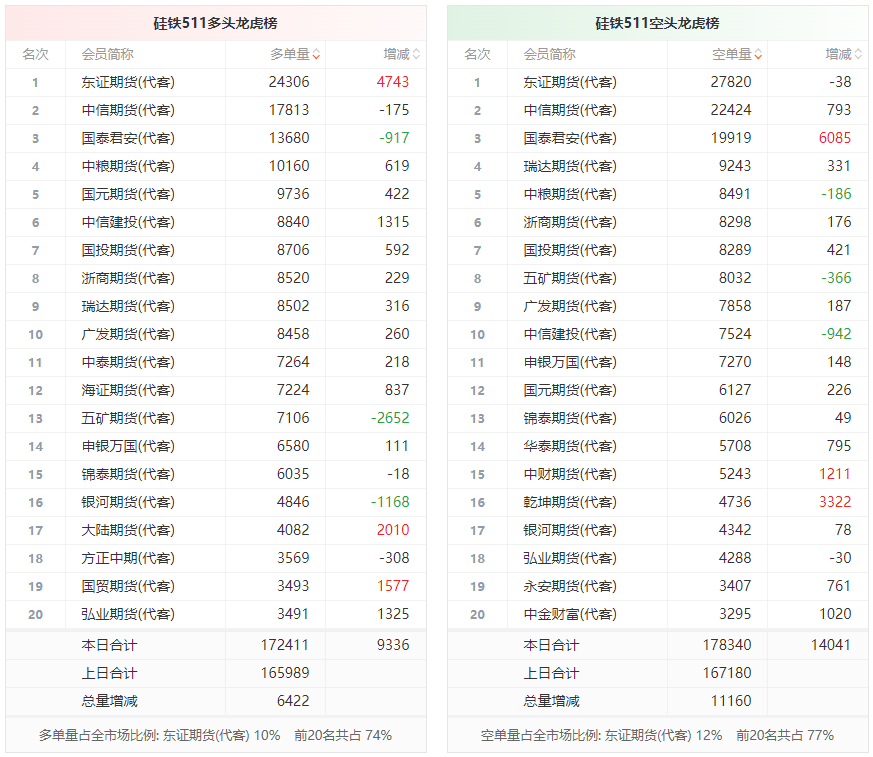The width and height of the screenshot is (873, 757).
Task: Click short position value 27820
Action: tap(731, 82)
